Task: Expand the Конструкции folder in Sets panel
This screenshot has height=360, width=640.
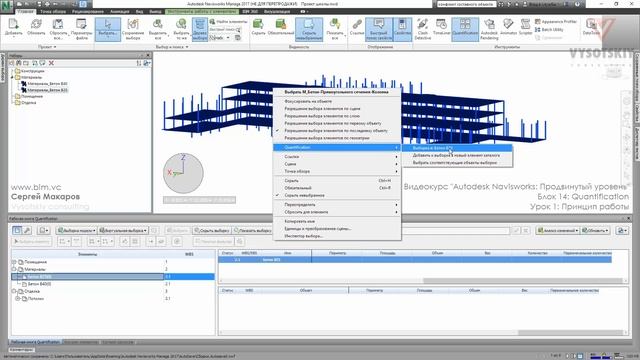Action: (x=12, y=71)
